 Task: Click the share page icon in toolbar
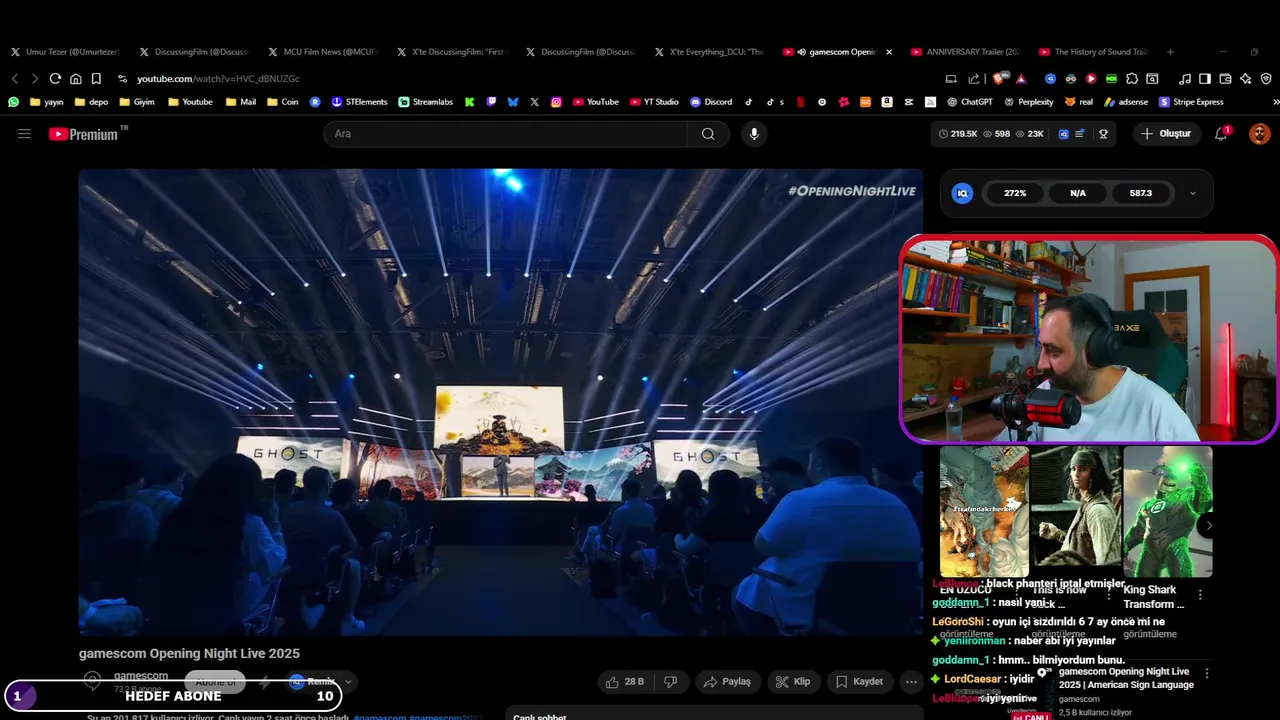click(x=974, y=79)
